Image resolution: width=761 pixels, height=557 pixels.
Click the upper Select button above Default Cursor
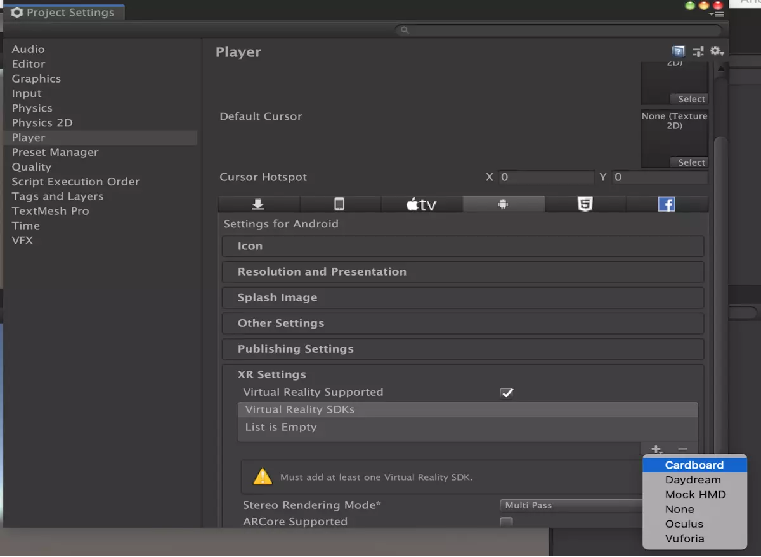tap(689, 99)
